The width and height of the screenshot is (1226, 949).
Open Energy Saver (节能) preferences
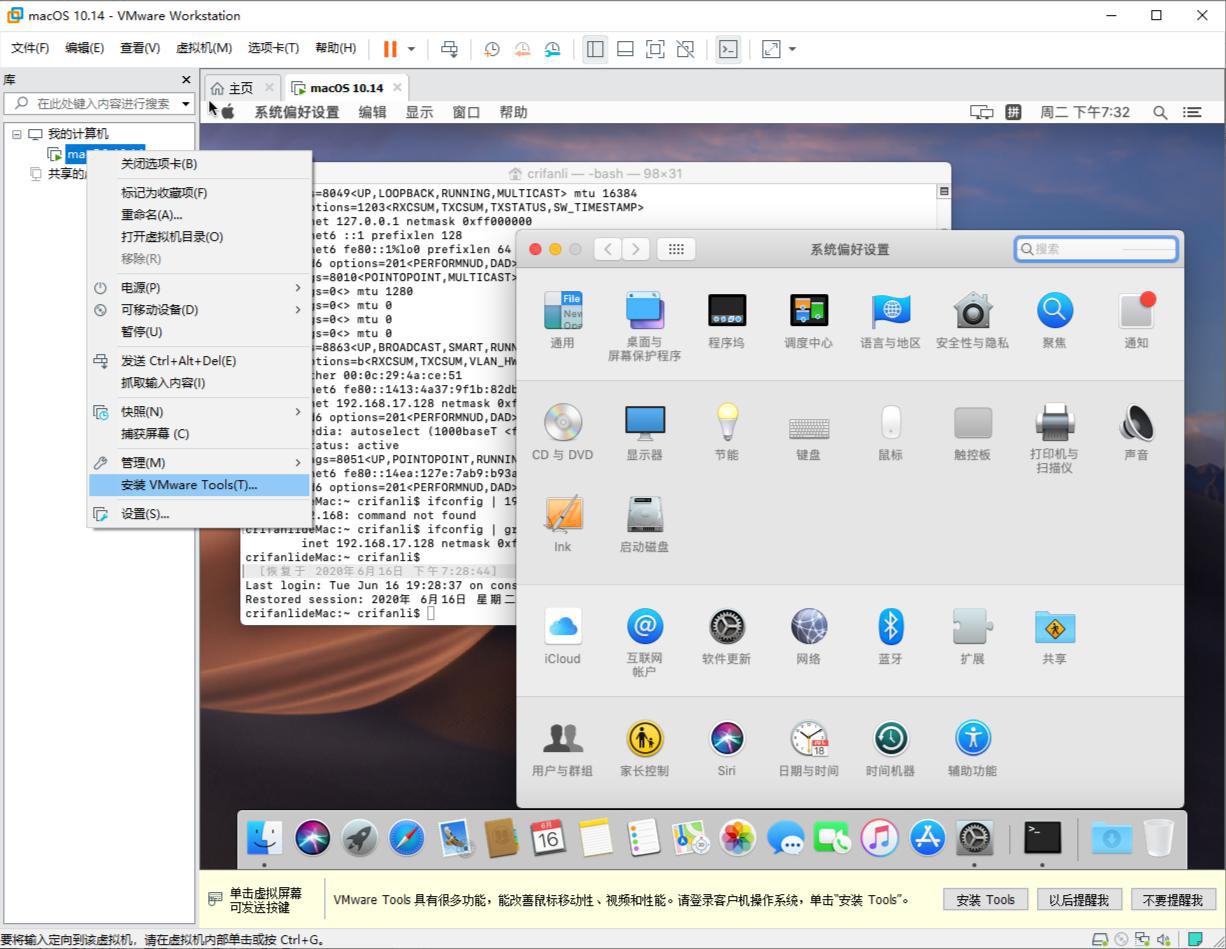[x=726, y=423]
